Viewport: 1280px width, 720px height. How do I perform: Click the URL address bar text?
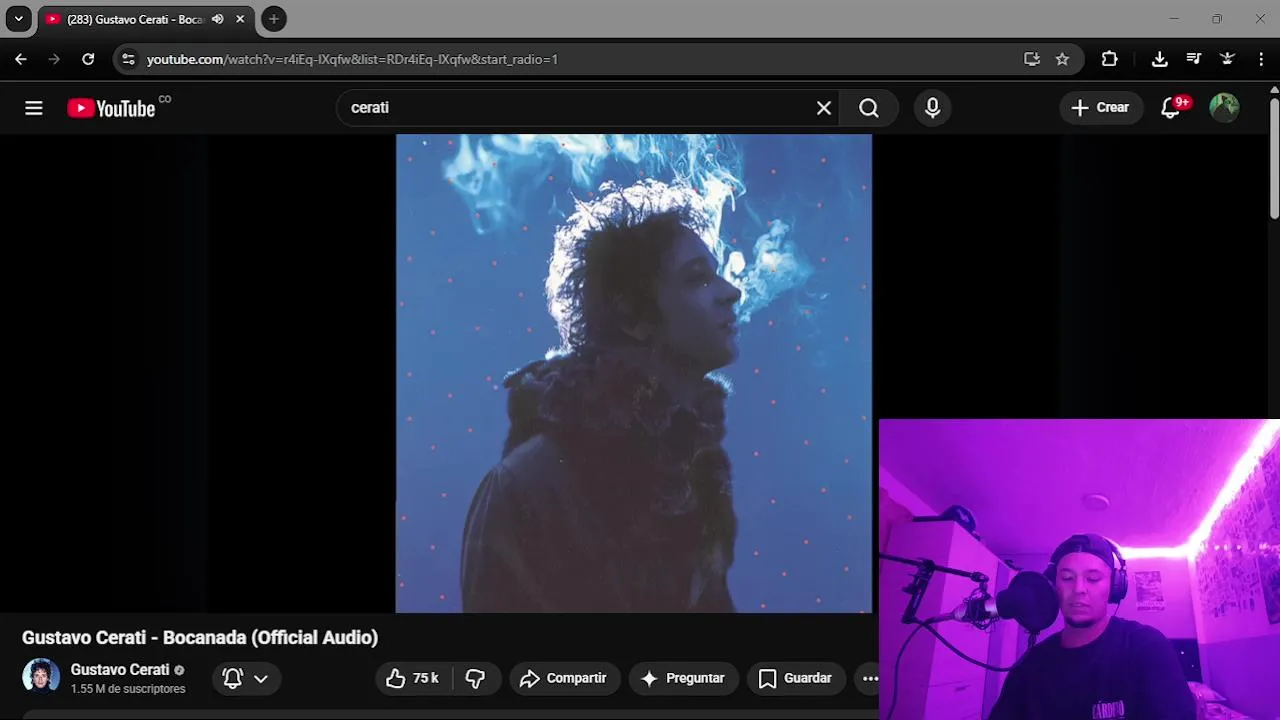(x=352, y=59)
